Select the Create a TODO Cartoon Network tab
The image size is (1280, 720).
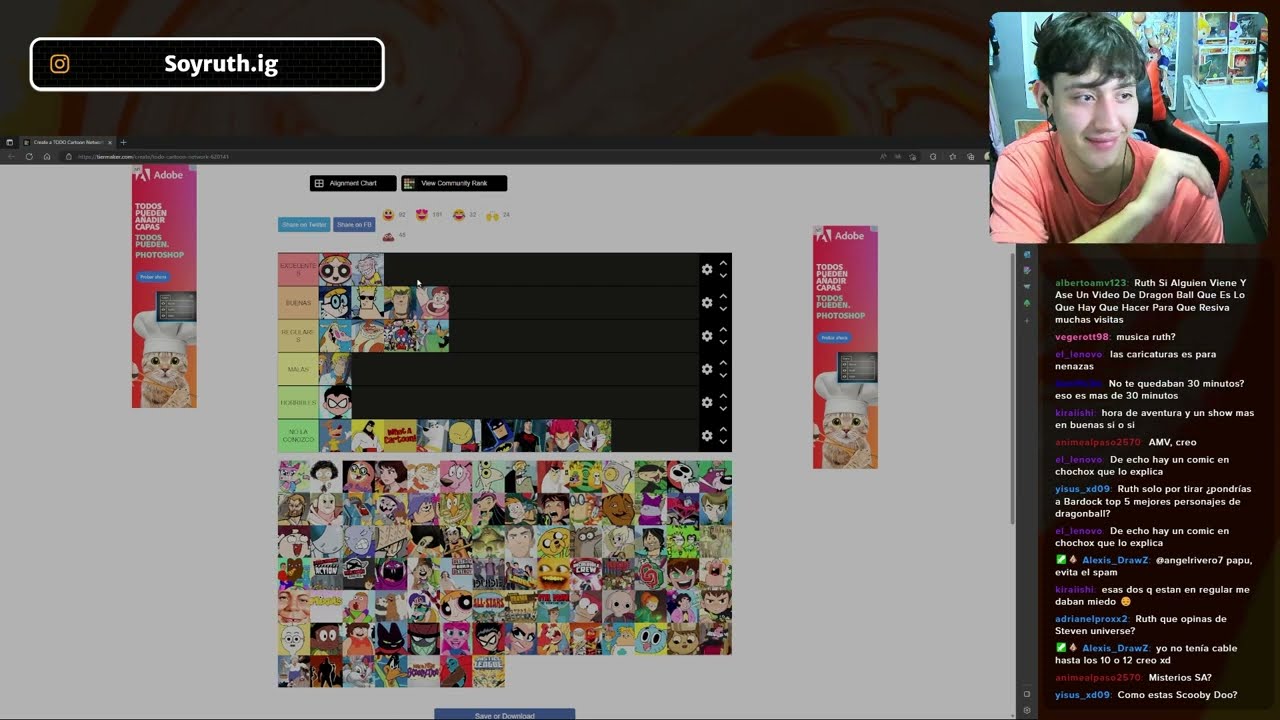click(x=68, y=143)
